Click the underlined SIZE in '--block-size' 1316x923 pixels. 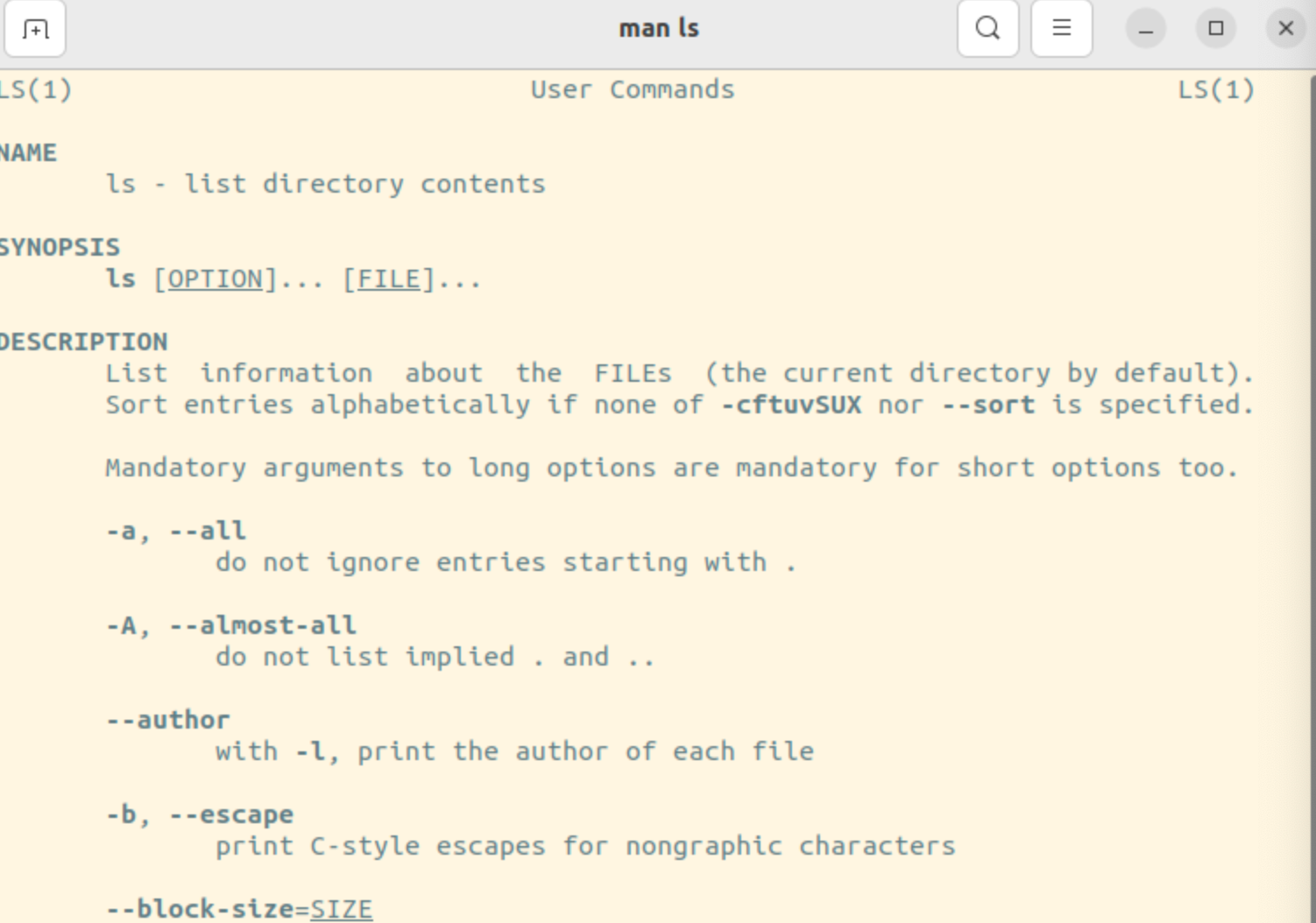tap(342, 910)
